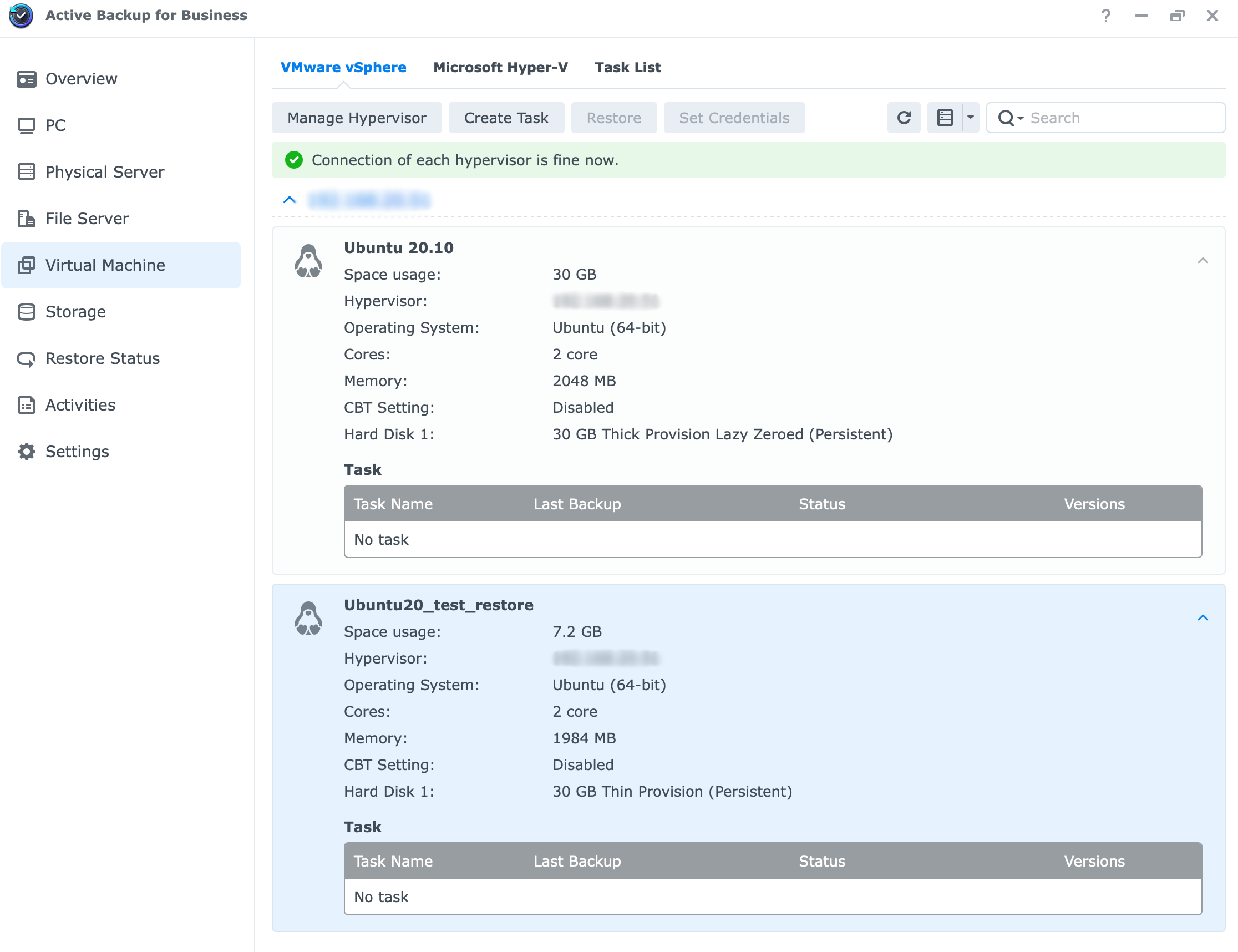Open the help question mark icon
The width and height of the screenshot is (1238, 952).
[1105, 16]
